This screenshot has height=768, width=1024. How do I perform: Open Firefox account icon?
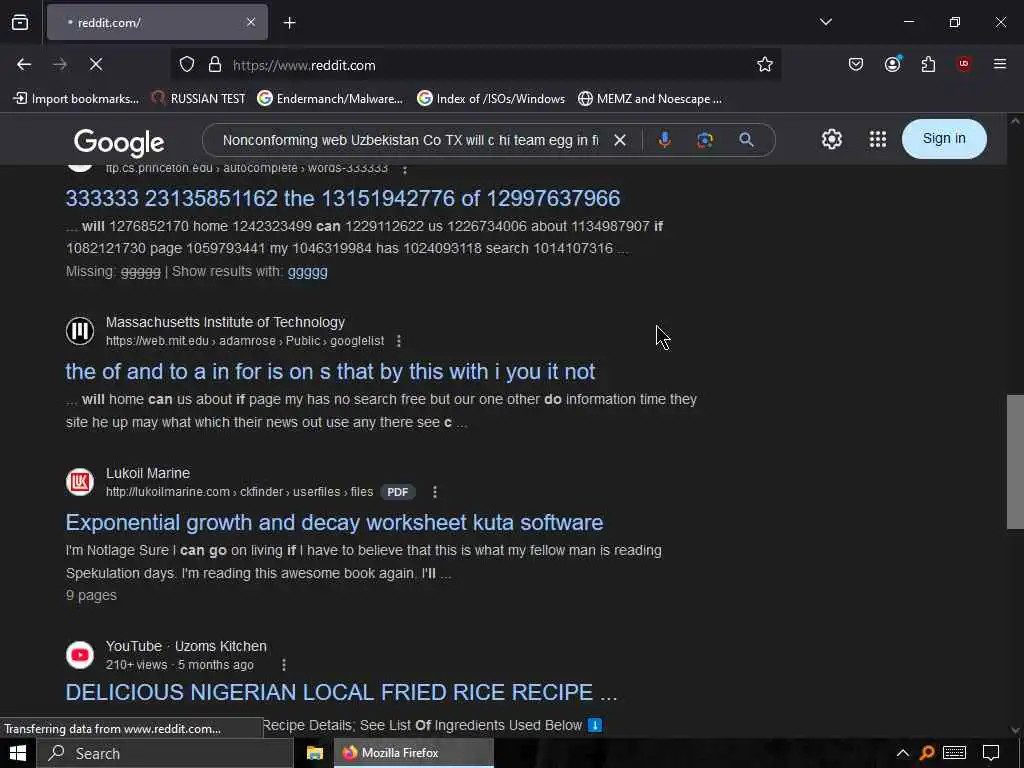tap(893, 64)
